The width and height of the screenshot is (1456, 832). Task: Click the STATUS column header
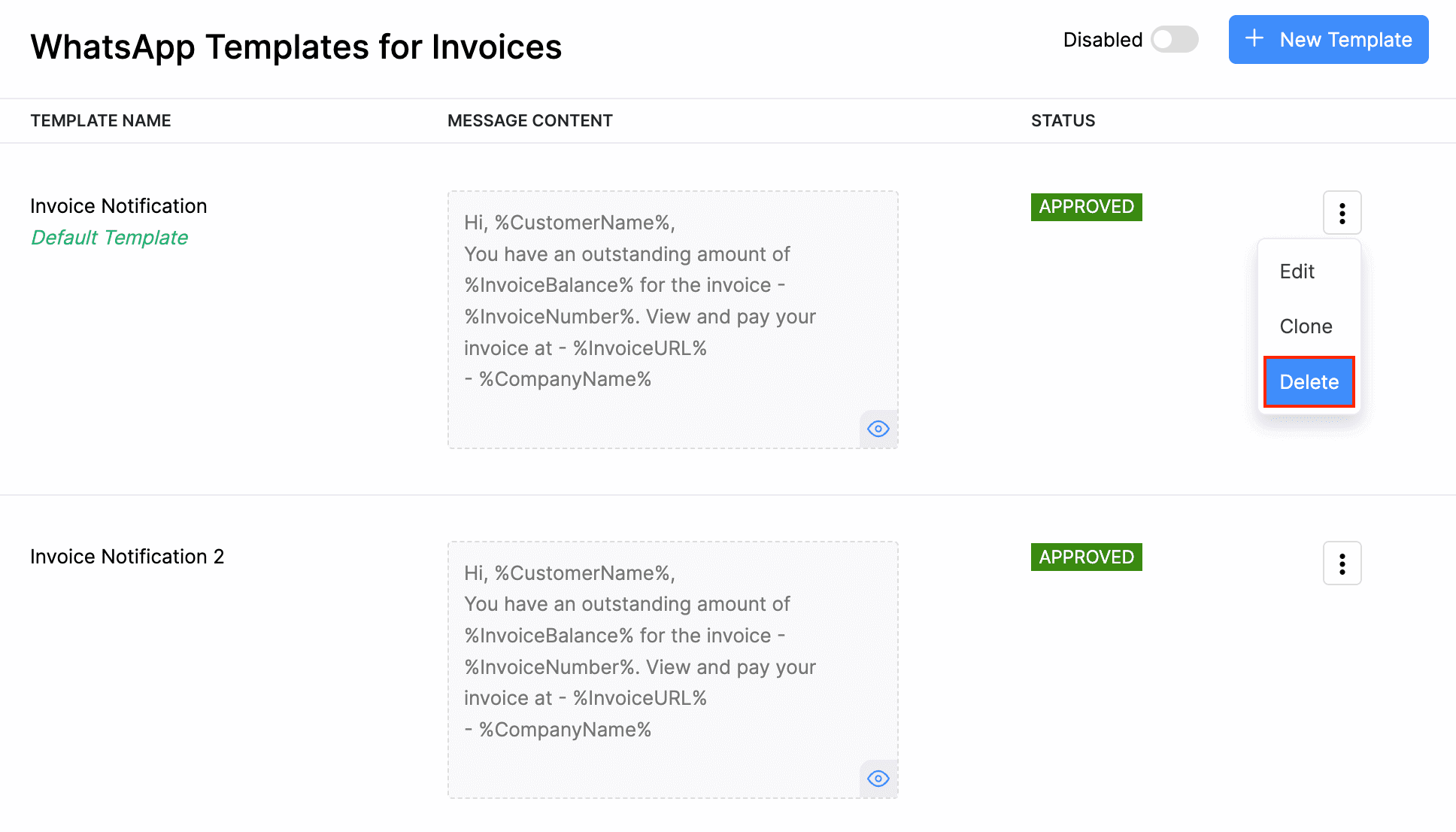pos(1063,121)
